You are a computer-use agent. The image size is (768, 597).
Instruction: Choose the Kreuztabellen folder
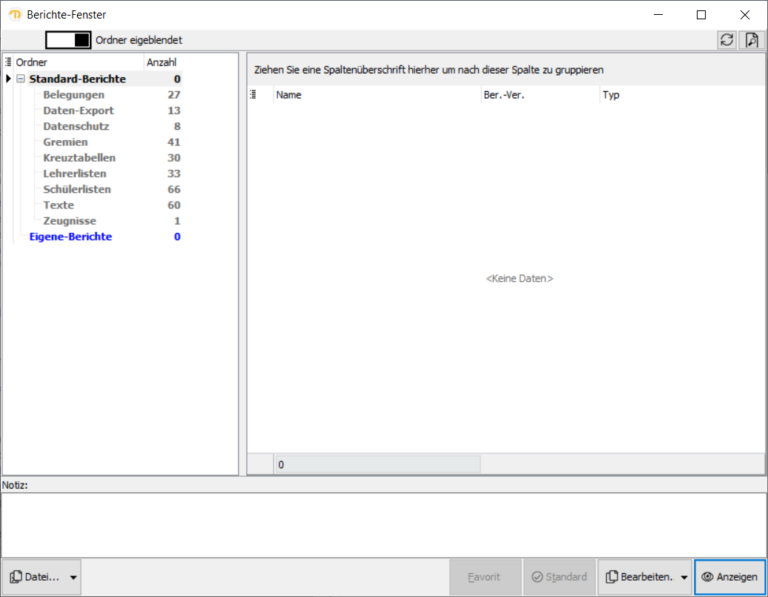(x=79, y=158)
